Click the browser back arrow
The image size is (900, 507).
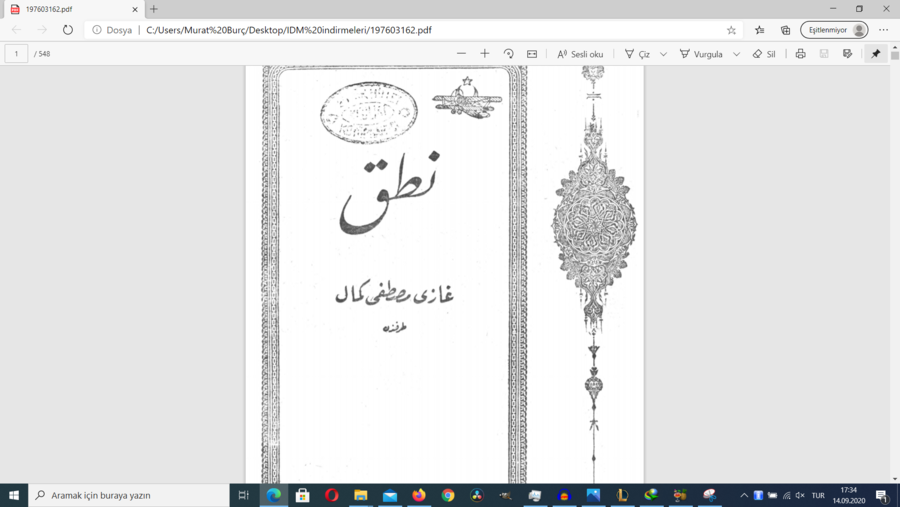click(x=17, y=30)
